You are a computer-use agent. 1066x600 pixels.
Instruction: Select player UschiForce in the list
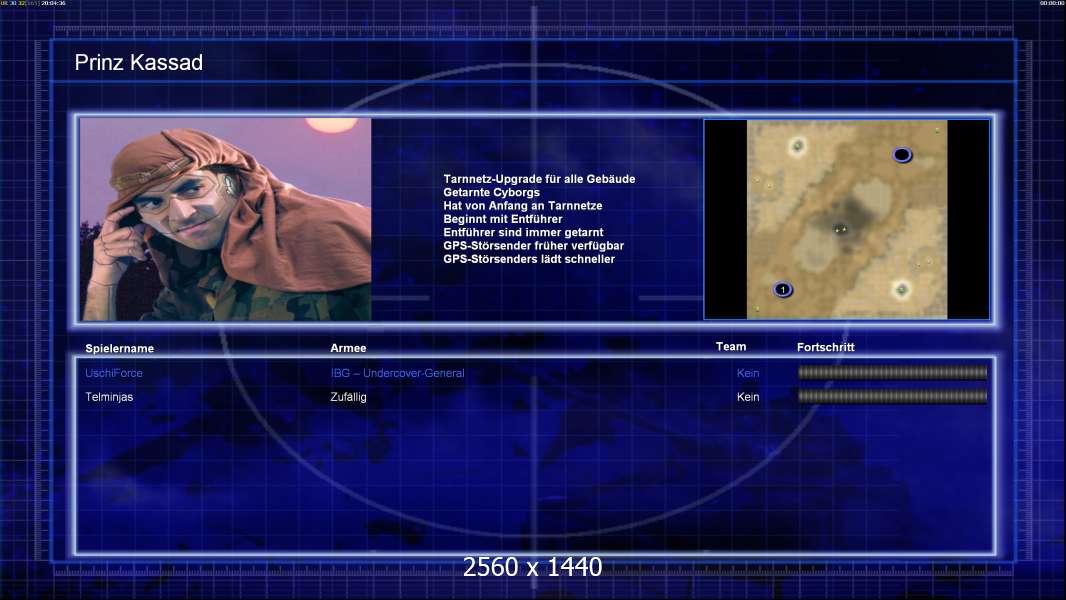tap(114, 373)
